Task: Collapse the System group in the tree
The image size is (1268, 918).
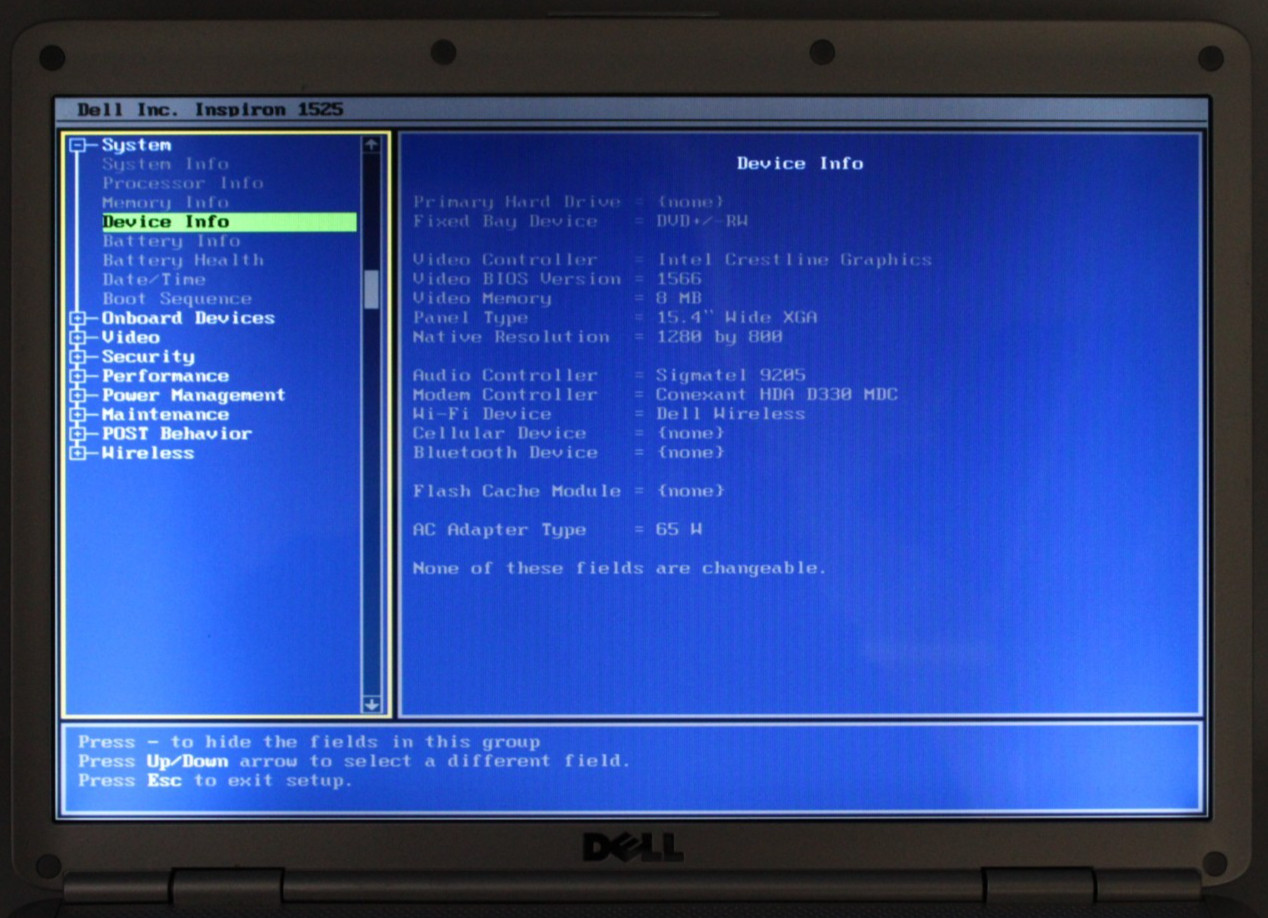Action: (77, 145)
